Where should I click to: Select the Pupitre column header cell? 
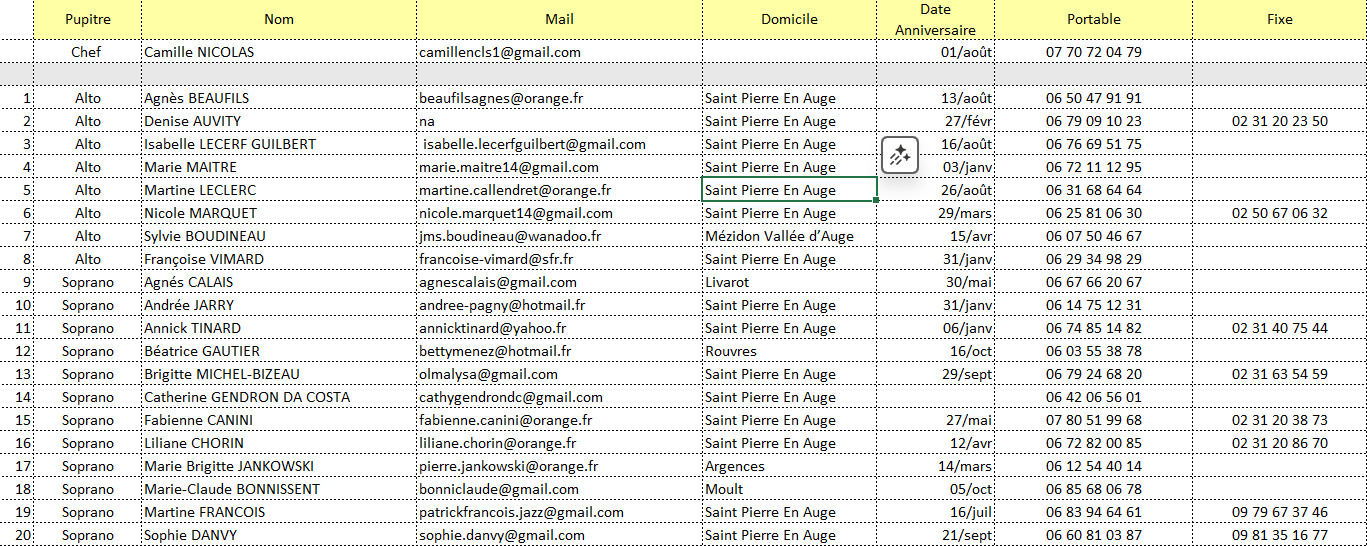(88, 19)
